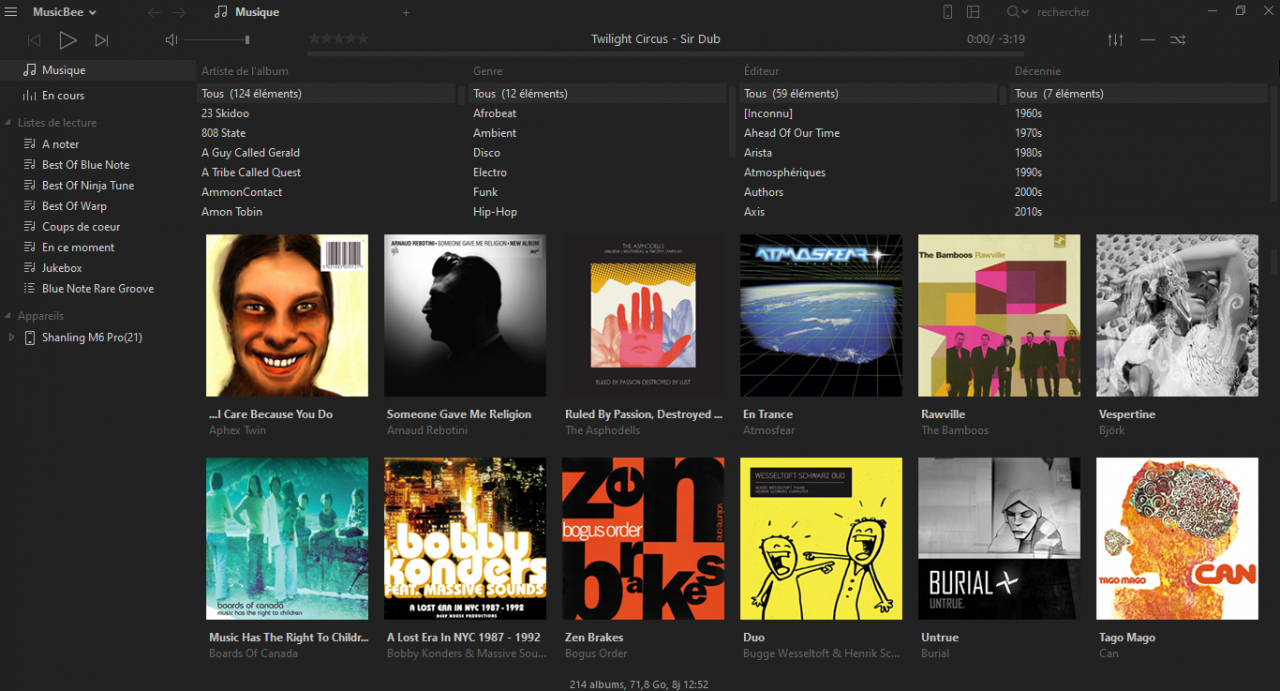The image size is (1280, 691).
Task: Open the hamburger main menu
Action: click(x=11, y=12)
